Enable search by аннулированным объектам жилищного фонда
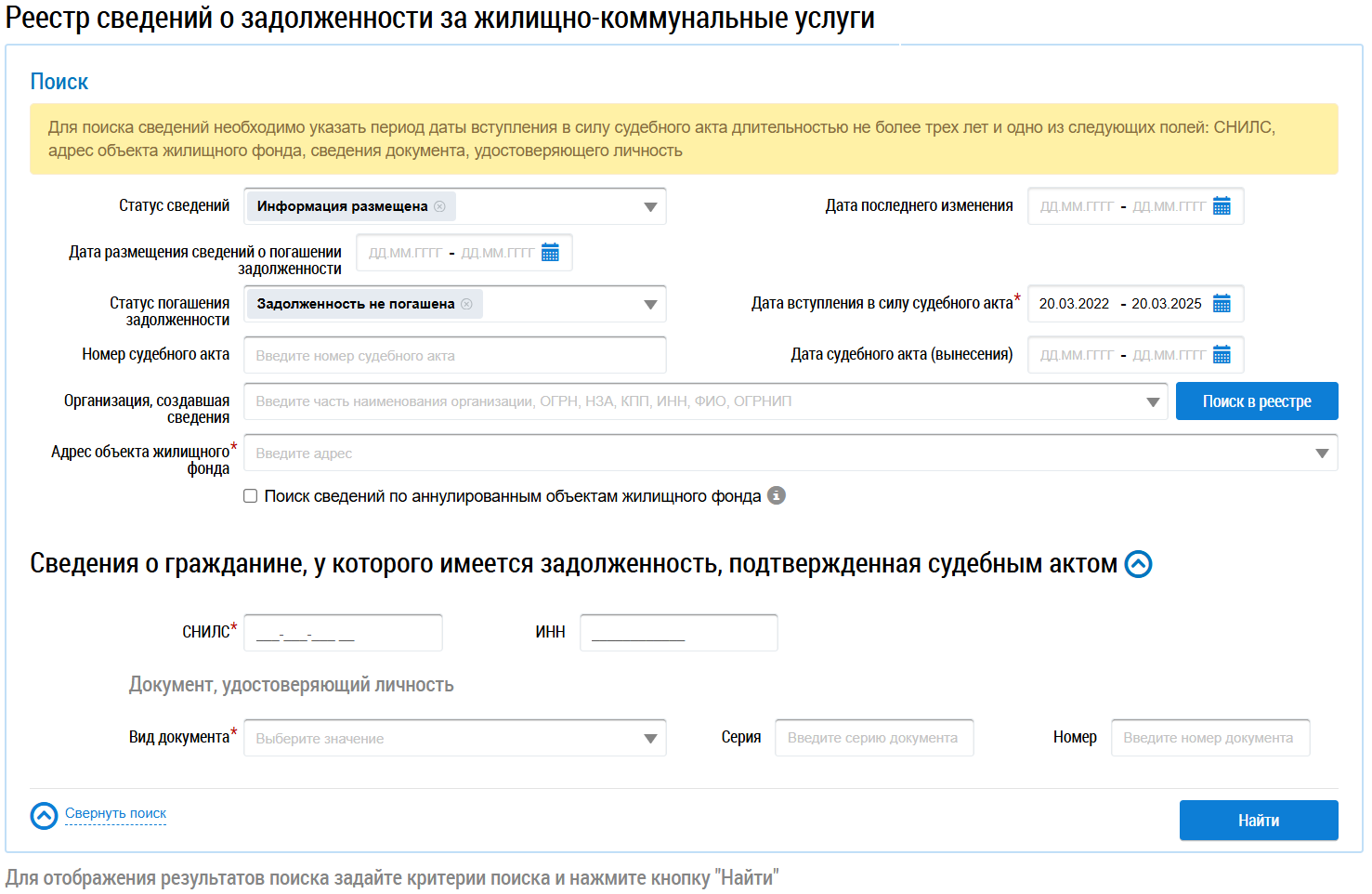The width and height of the screenshot is (1372, 894). [251, 496]
